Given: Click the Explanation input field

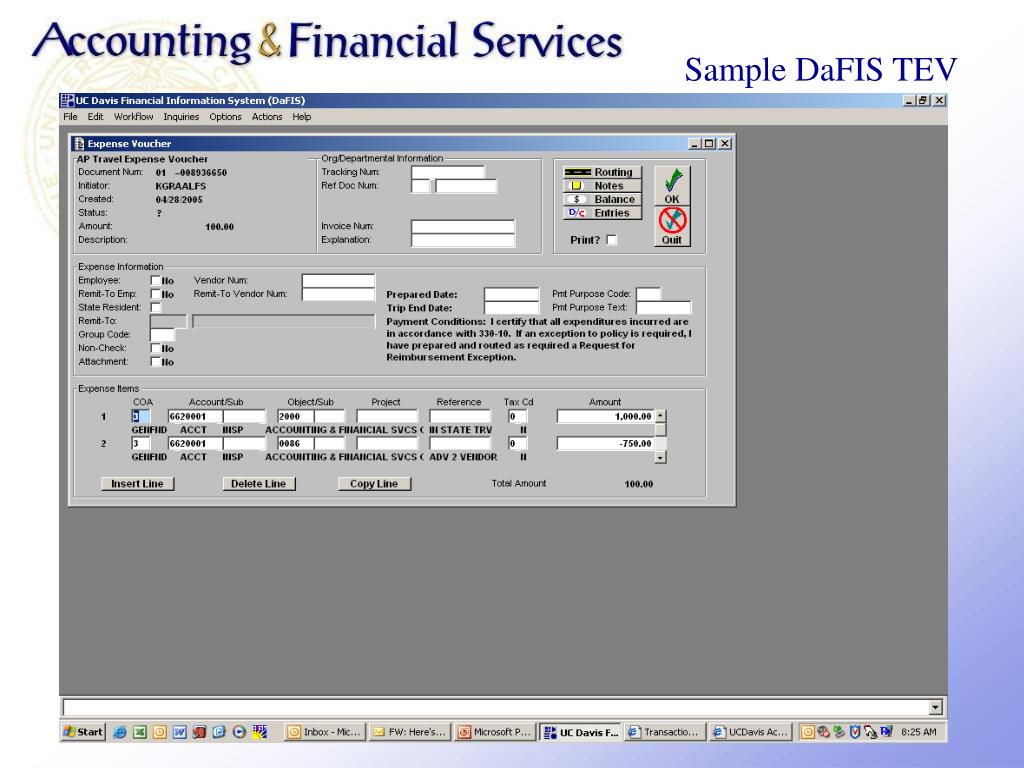Looking at the screenshot, I should pyautogui.click(x=463, y=240).
